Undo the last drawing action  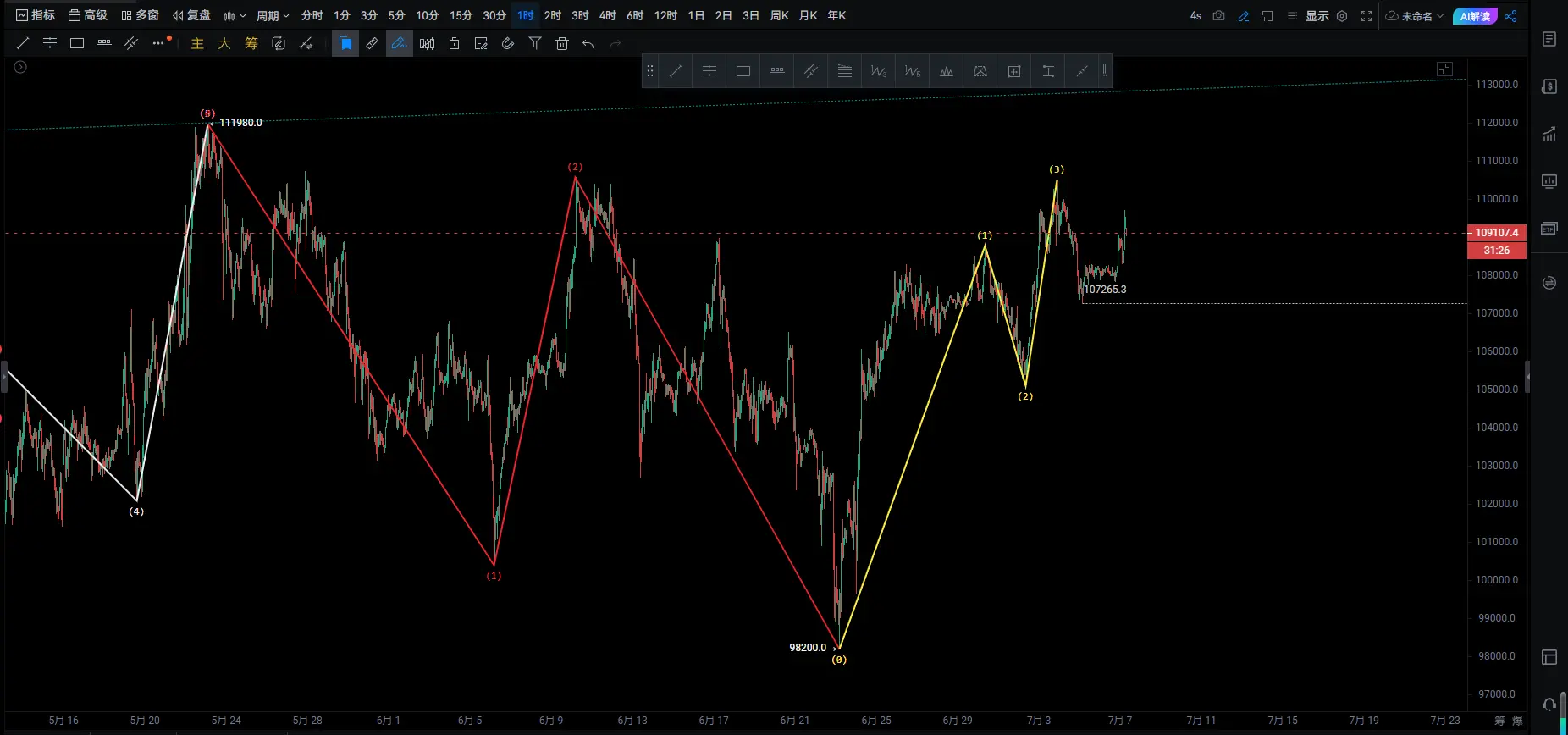[x=588, y=43]
